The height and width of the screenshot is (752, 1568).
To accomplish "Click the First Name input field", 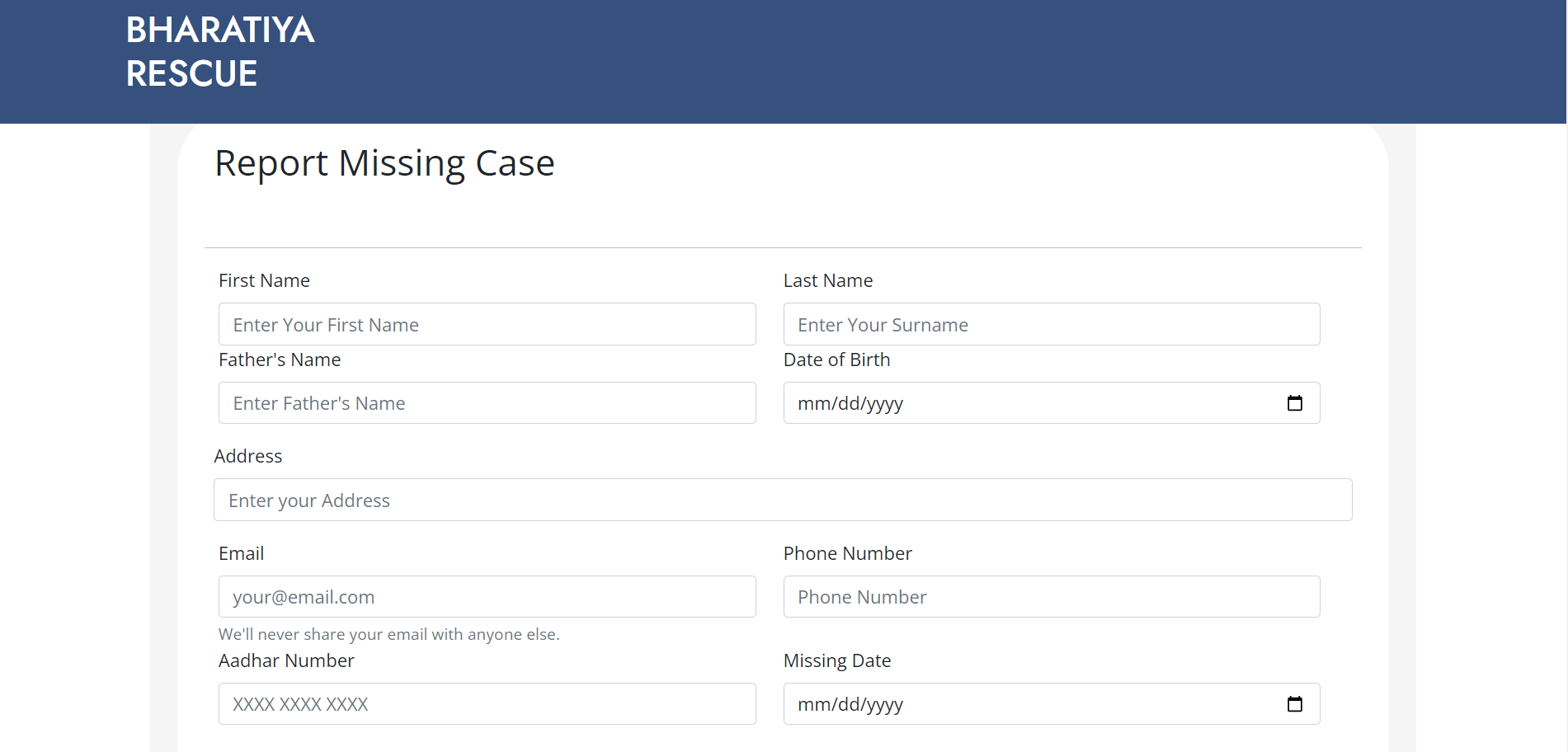I will pos(487,324).
